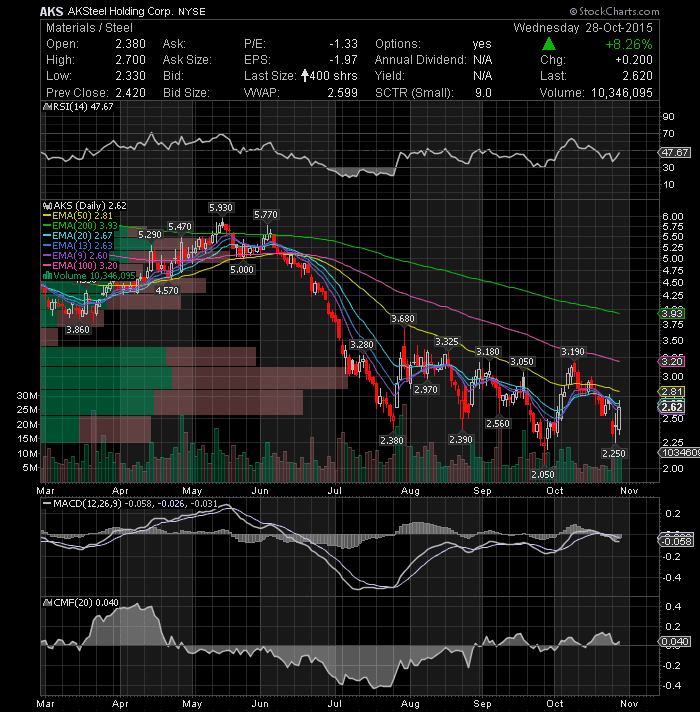Click the legend Volume 10,346,095 entry
This screenshot has width=700, height=712.
coord(89,276)
